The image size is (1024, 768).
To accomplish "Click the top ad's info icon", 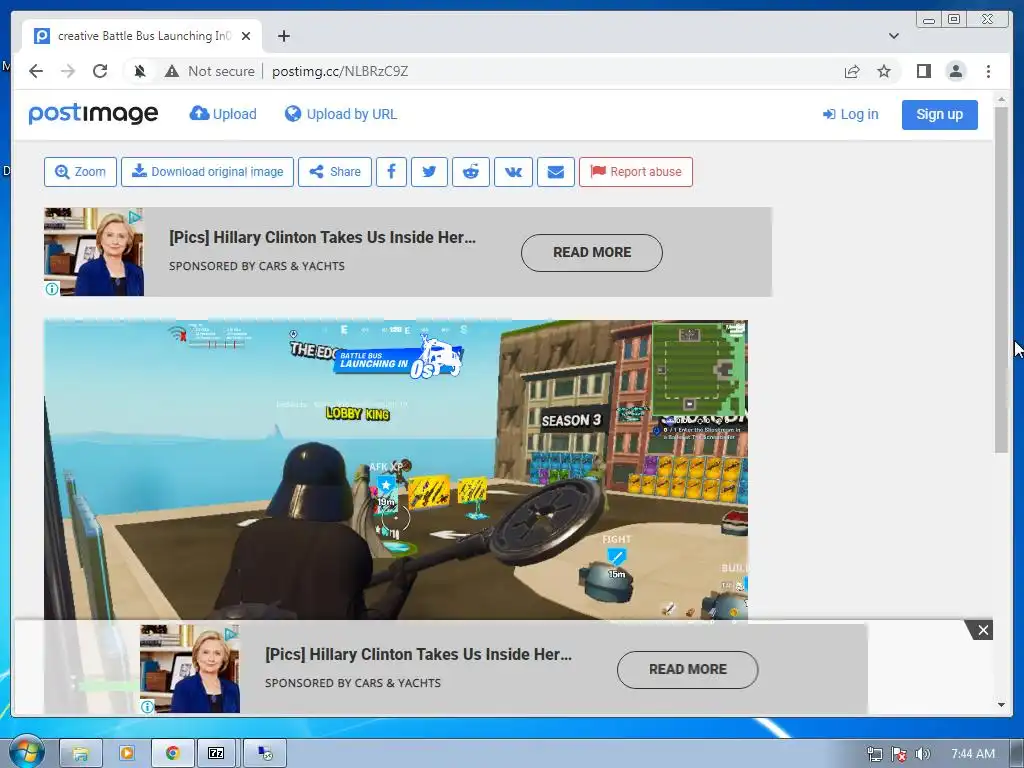I will click(x=52, y=289).
